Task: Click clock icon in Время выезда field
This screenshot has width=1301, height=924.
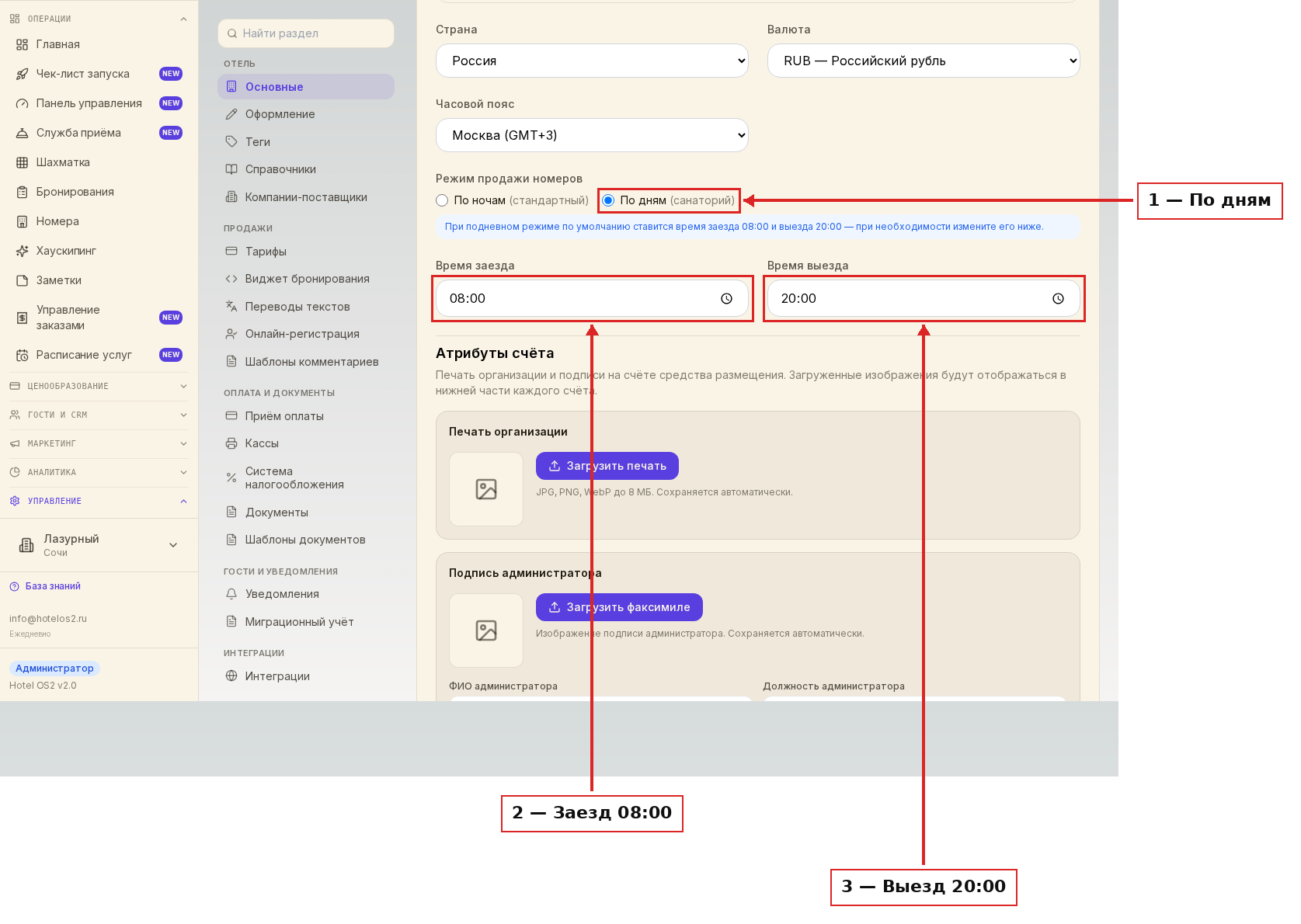Action: tap(1058, 298)
